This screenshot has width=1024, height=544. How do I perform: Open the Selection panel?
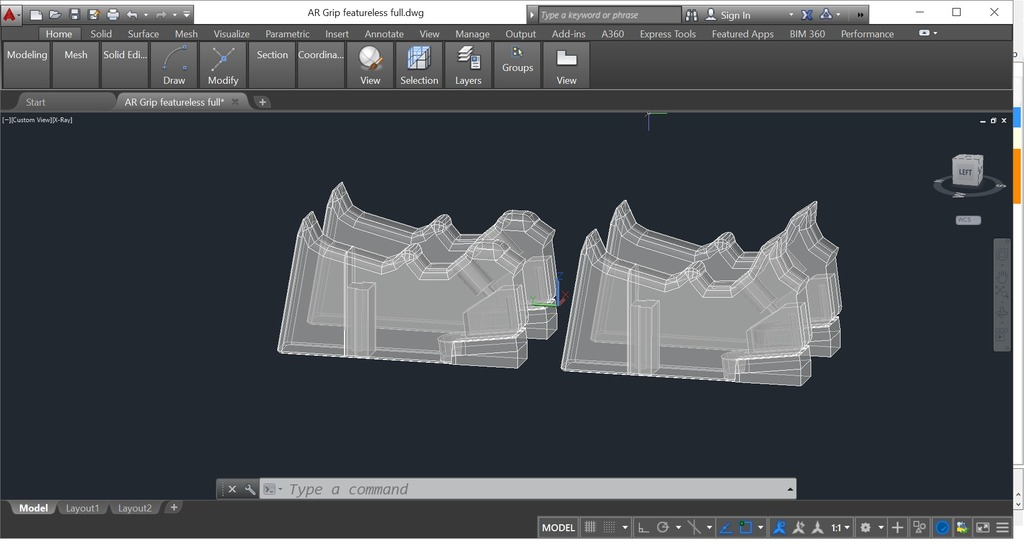(x=419, y=65)
